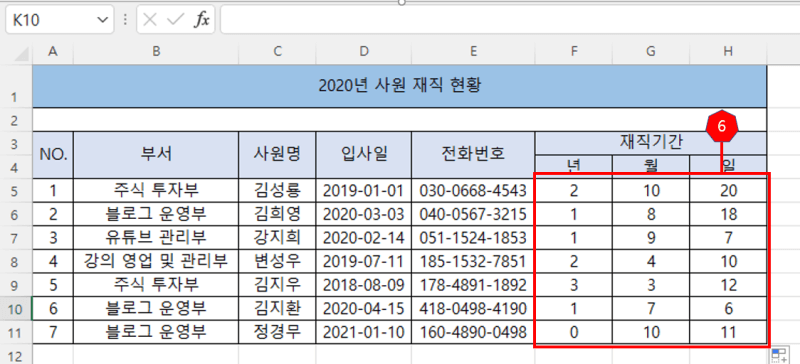Image resolution: width=800 pixels, height=364 pixels.
Task: Click the date cell 2020-04-15
Action: click(x=363, y=308)
